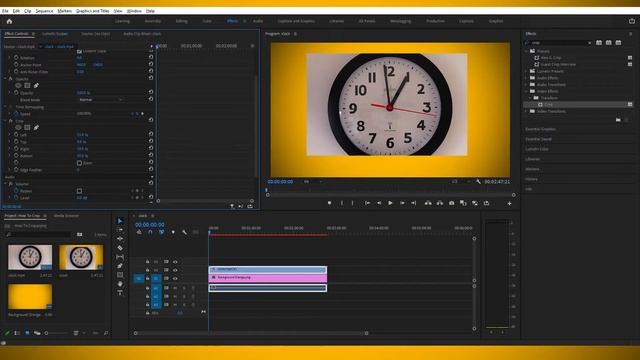Image resolution: width=640 pixels, height=360 pixels.
Task: Enable the Crop Zoom checkbox
Action: coord(79,163)
